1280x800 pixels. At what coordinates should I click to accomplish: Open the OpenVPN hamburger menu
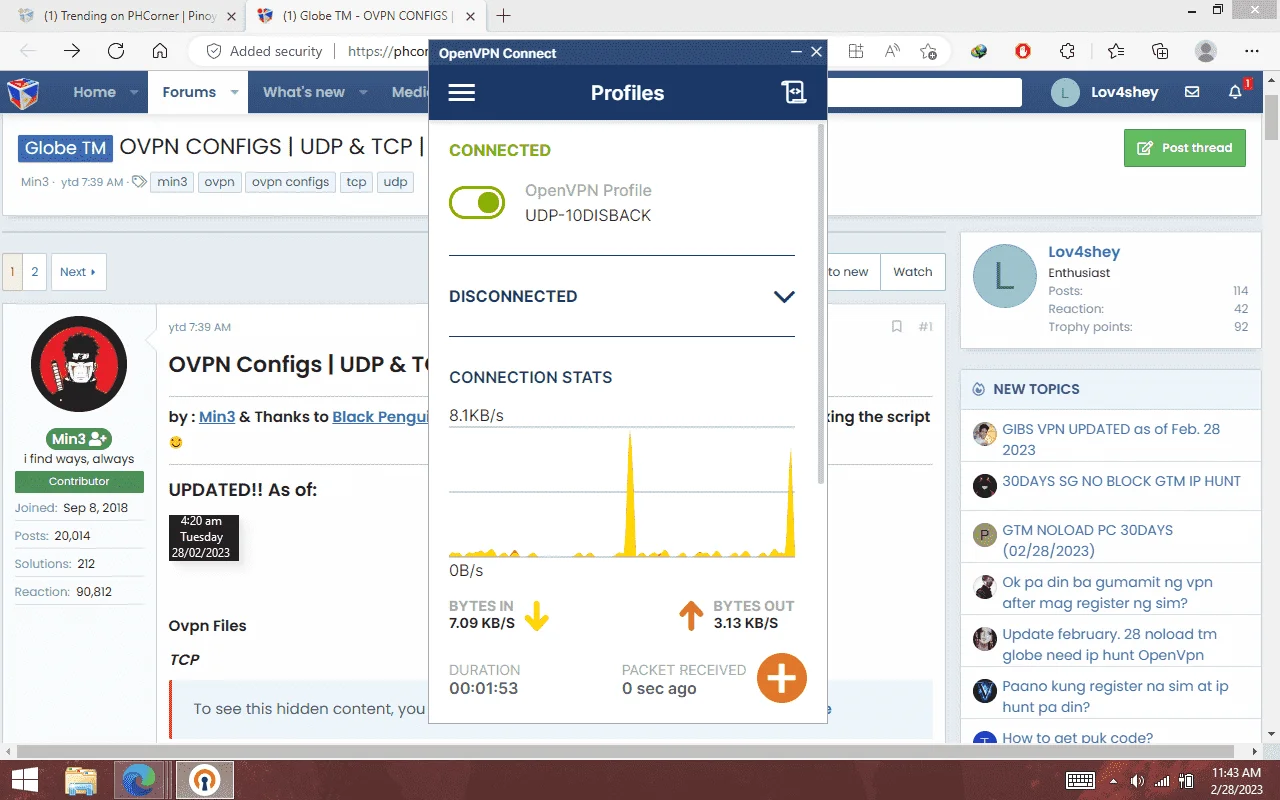click(462, 93)
